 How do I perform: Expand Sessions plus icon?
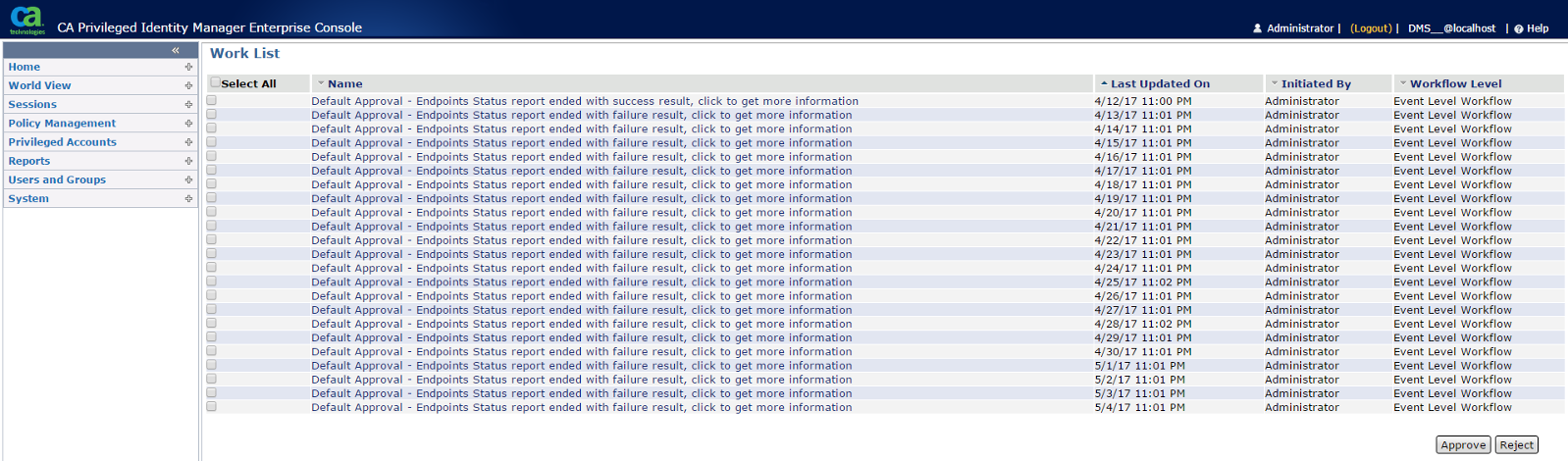coord(188,104)
